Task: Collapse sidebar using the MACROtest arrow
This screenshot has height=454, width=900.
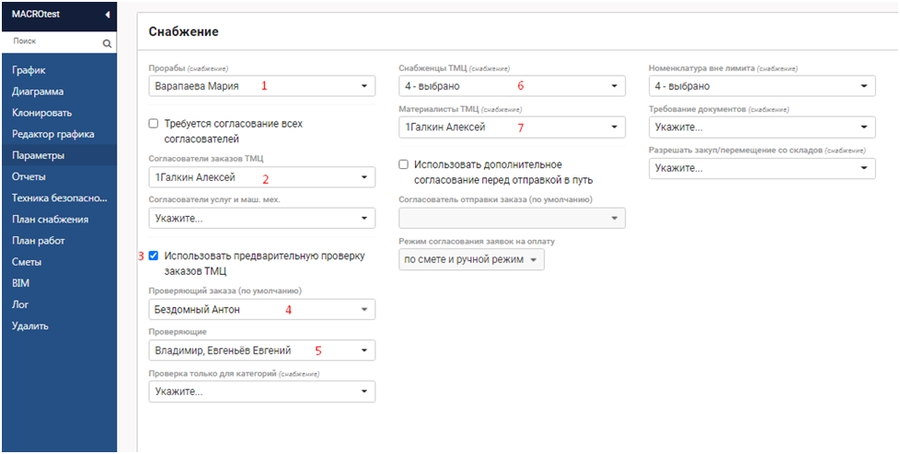Action: [107, 15]
